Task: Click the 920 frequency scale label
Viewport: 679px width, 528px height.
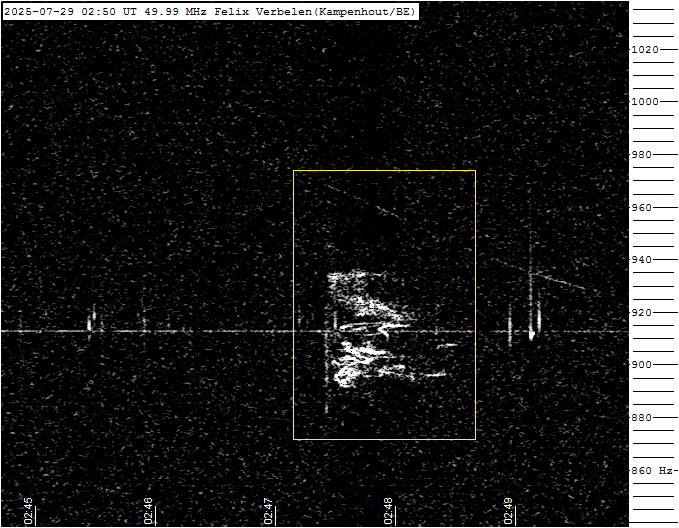Action: coord(642,312)
